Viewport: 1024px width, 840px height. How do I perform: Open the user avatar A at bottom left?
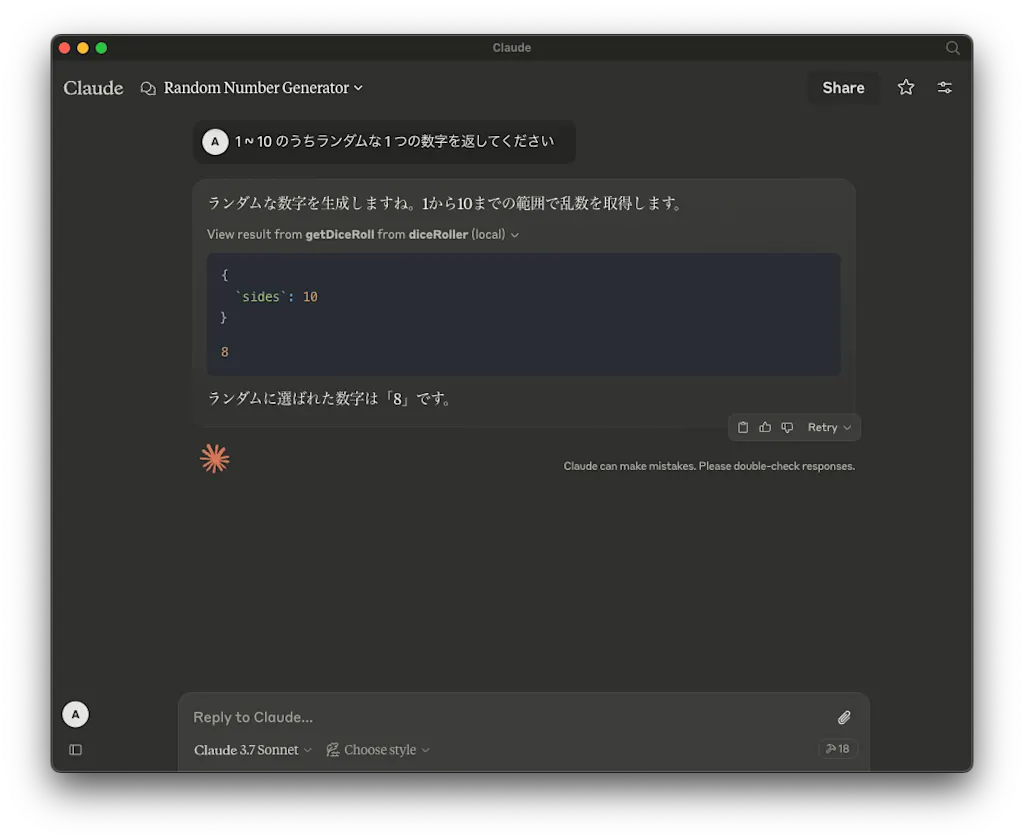76,715
